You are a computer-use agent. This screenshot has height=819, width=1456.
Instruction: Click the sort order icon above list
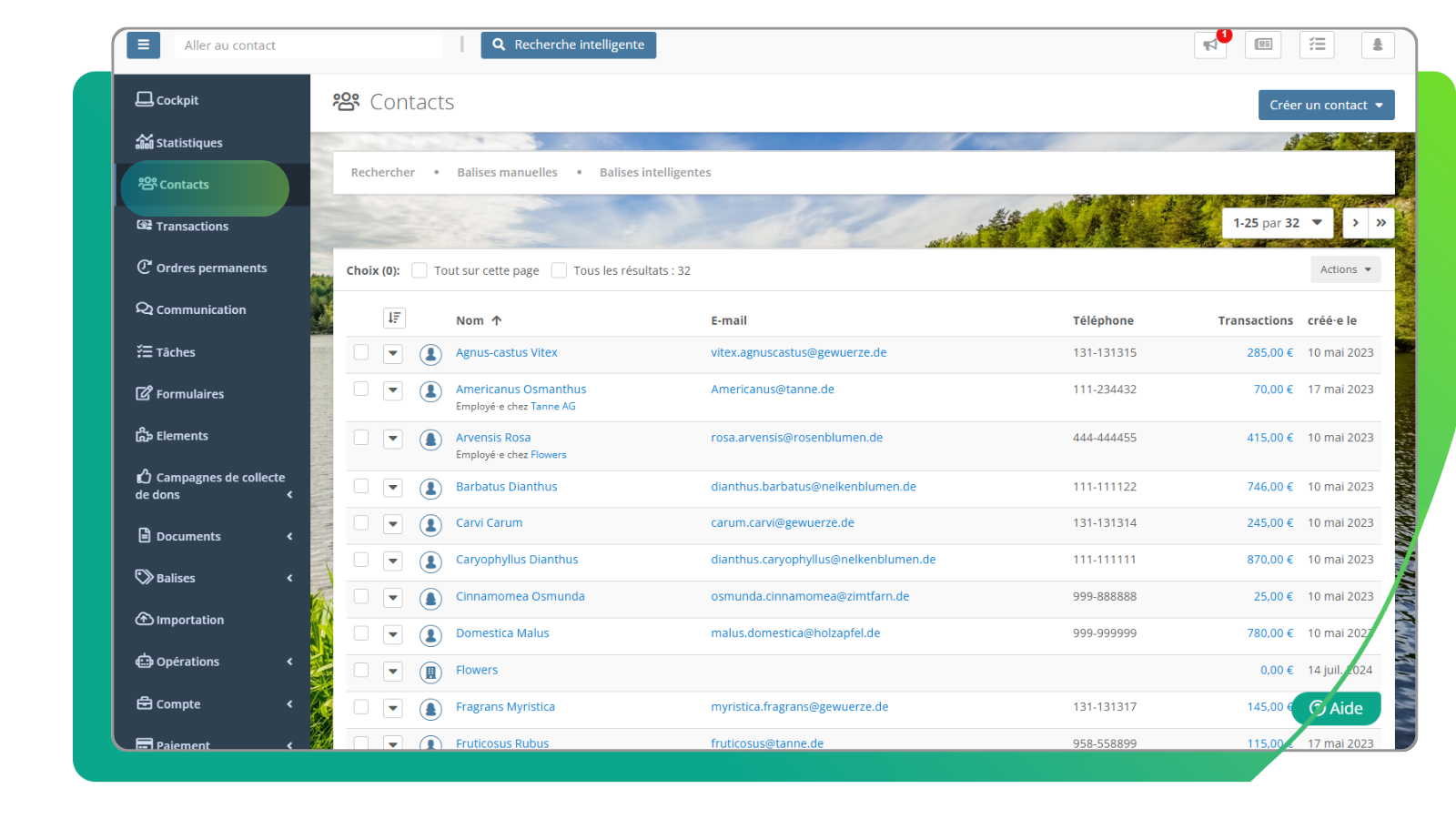(x=394, y=318)
